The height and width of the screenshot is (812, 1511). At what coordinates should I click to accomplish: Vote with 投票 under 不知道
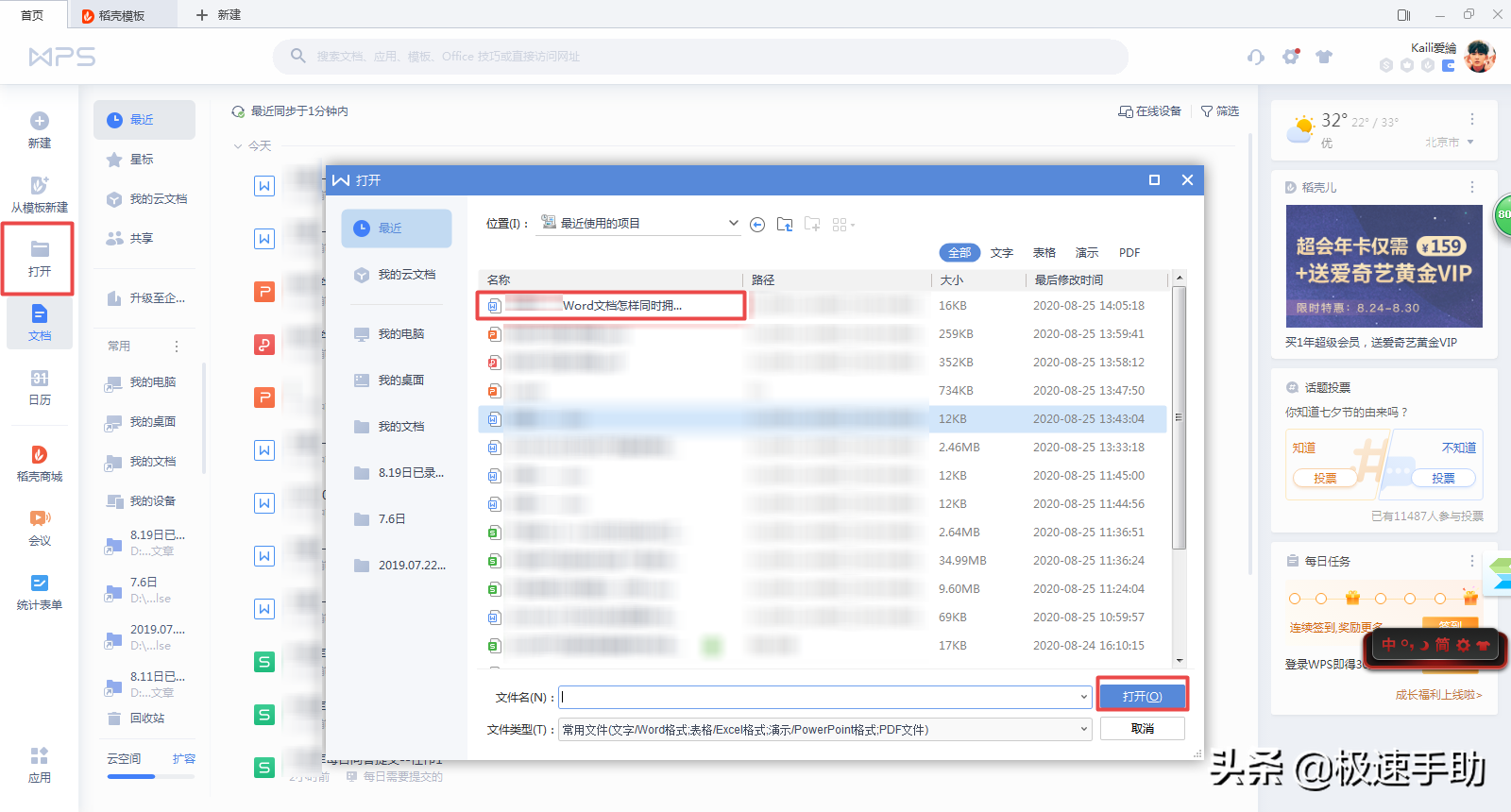(1443, 479)
